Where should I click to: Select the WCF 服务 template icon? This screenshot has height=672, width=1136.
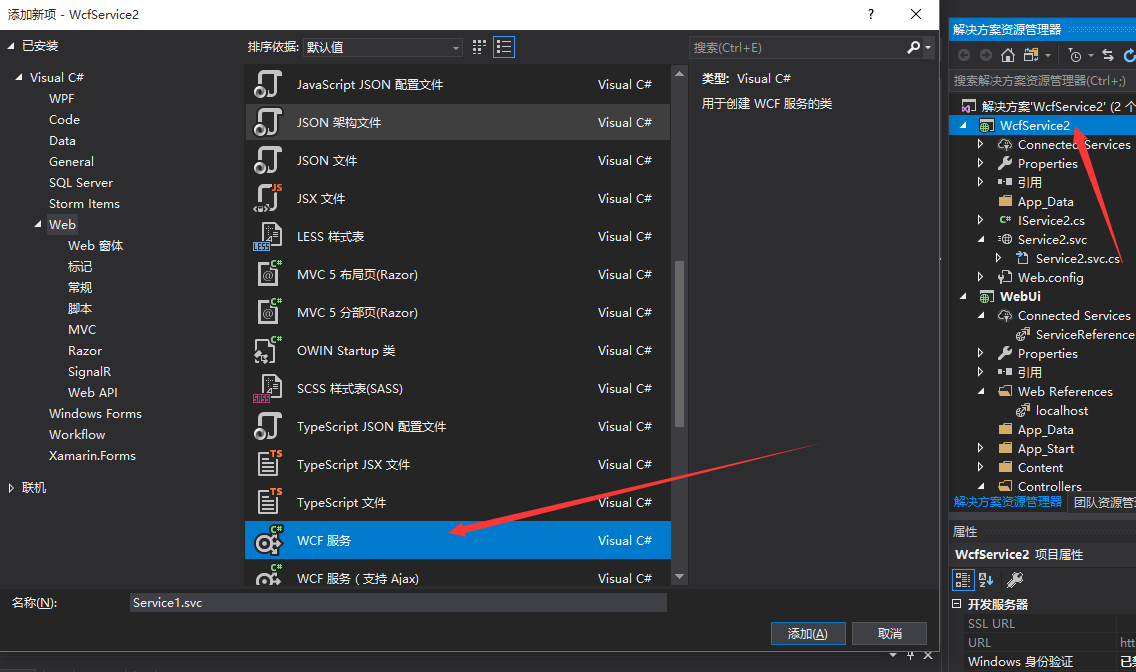click(x=268, y=539)
